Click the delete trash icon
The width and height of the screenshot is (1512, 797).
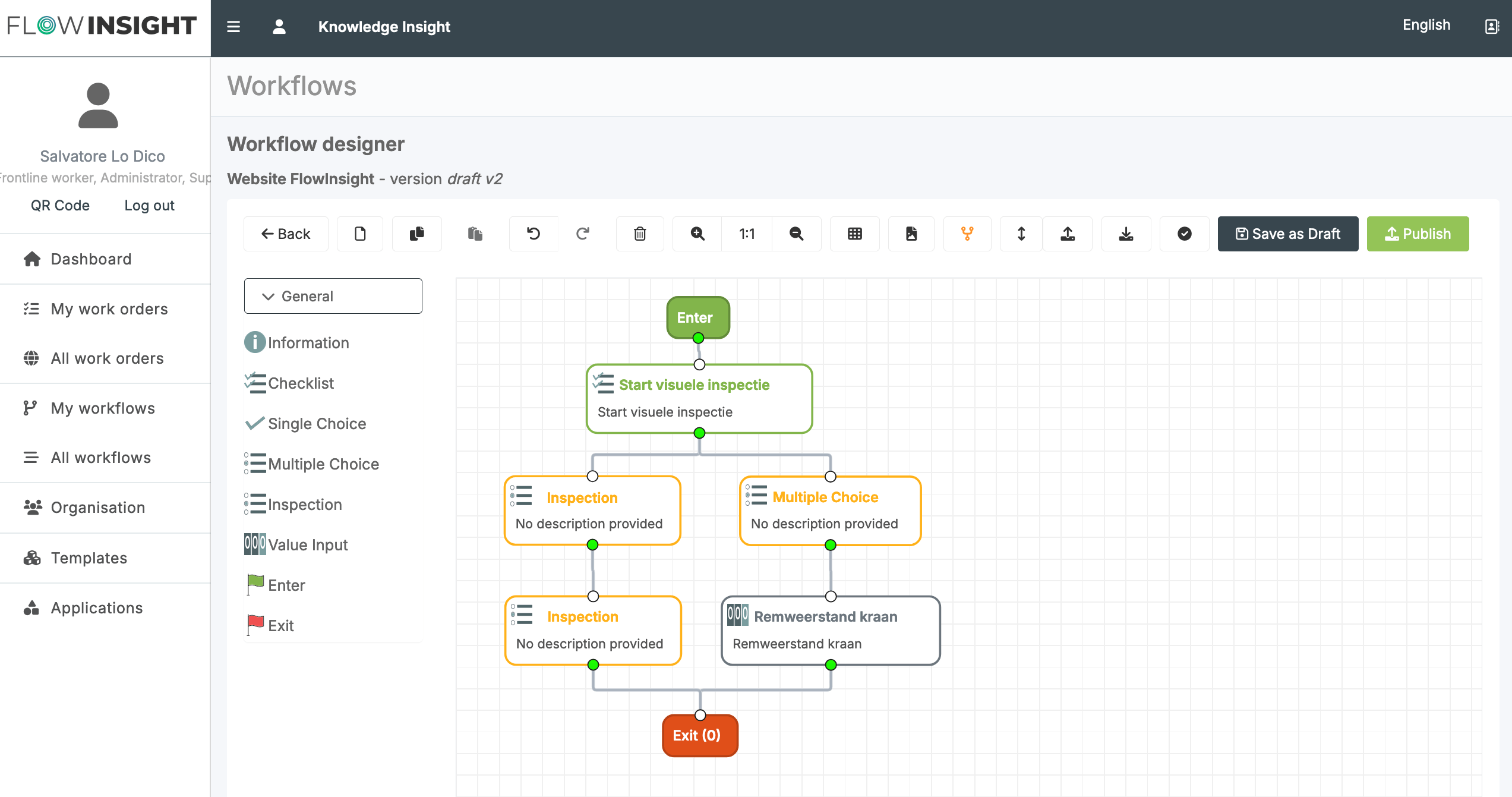[x=639, y=234]
